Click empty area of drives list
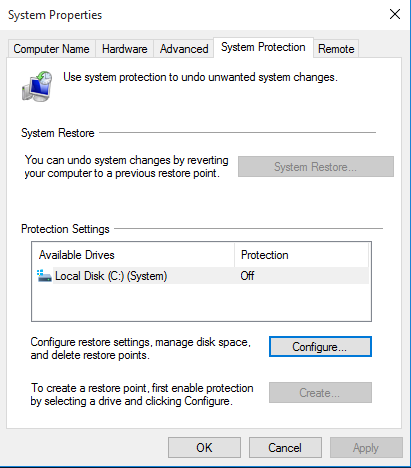 point(201,302)
